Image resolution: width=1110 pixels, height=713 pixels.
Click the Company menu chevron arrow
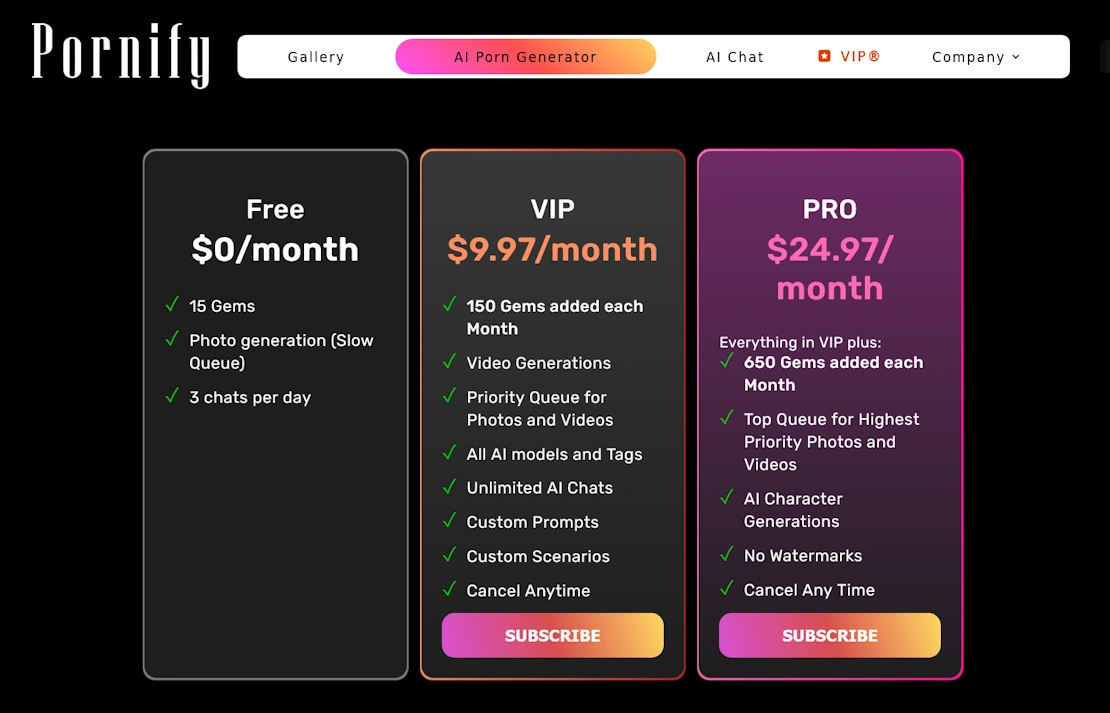(1016, 57)
